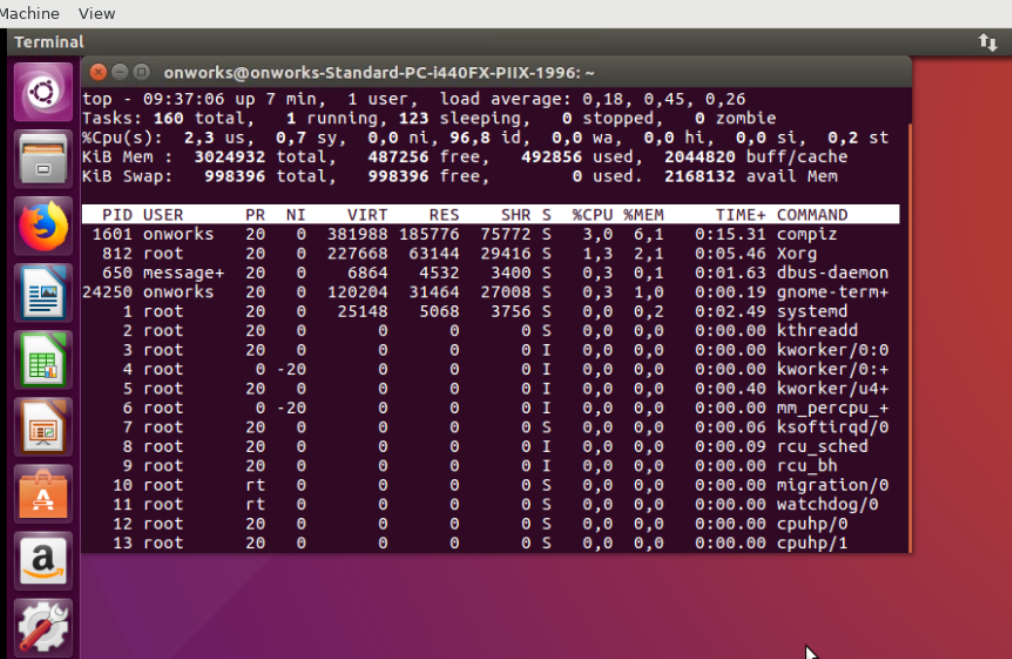
Task: Open the Files manager from the launcher
Action: (43, 160)
